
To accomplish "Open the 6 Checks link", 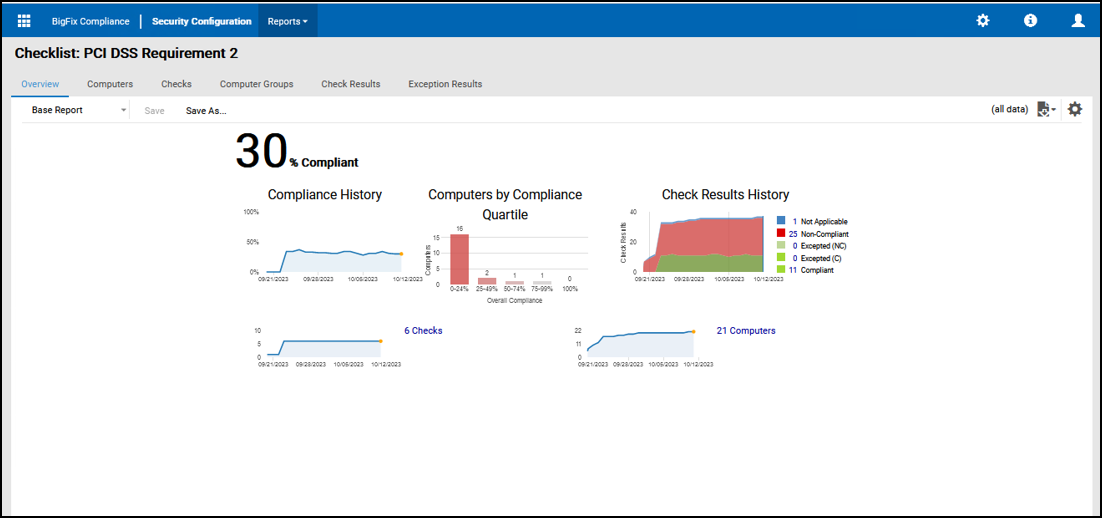I will tap(423, 331).
